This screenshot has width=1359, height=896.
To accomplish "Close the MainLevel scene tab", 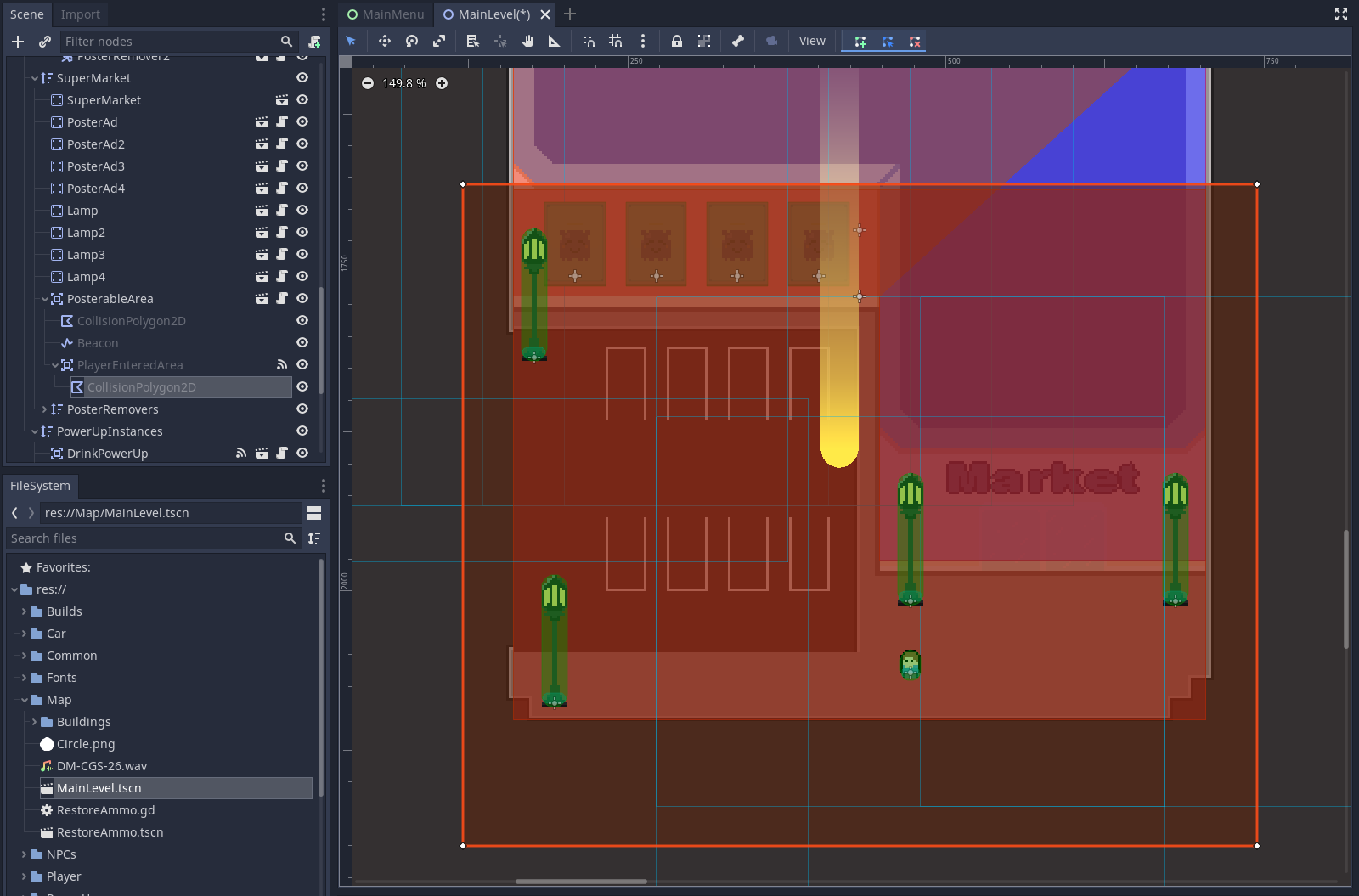I will [545, 14].
